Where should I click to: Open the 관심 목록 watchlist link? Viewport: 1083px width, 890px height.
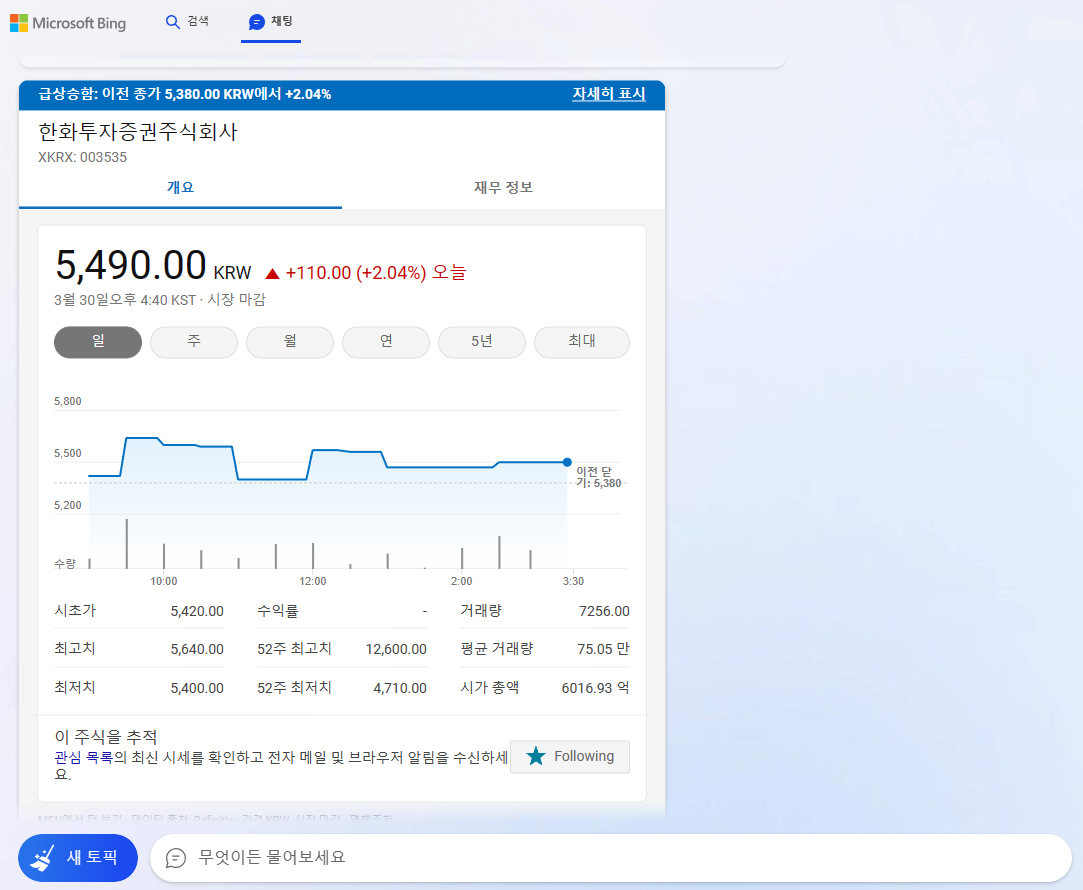coord(84,757)
